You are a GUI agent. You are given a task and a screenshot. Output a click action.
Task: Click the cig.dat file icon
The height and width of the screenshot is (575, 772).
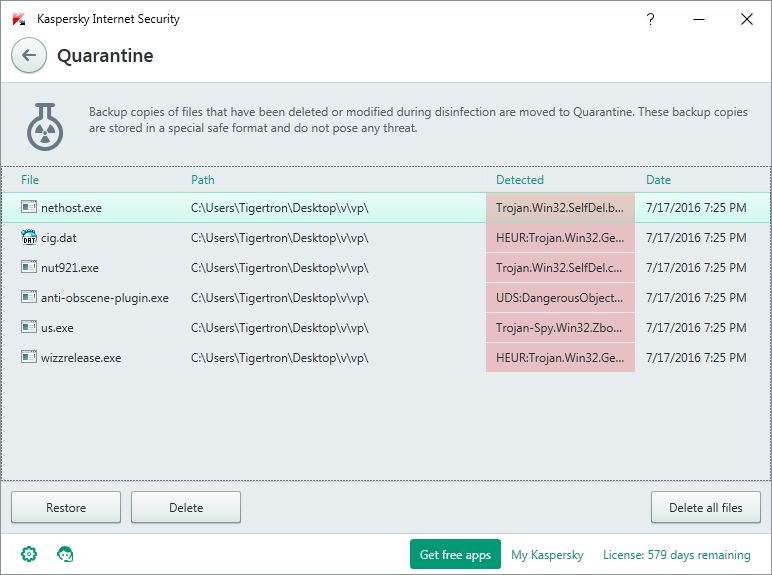(x=29, y=237)
